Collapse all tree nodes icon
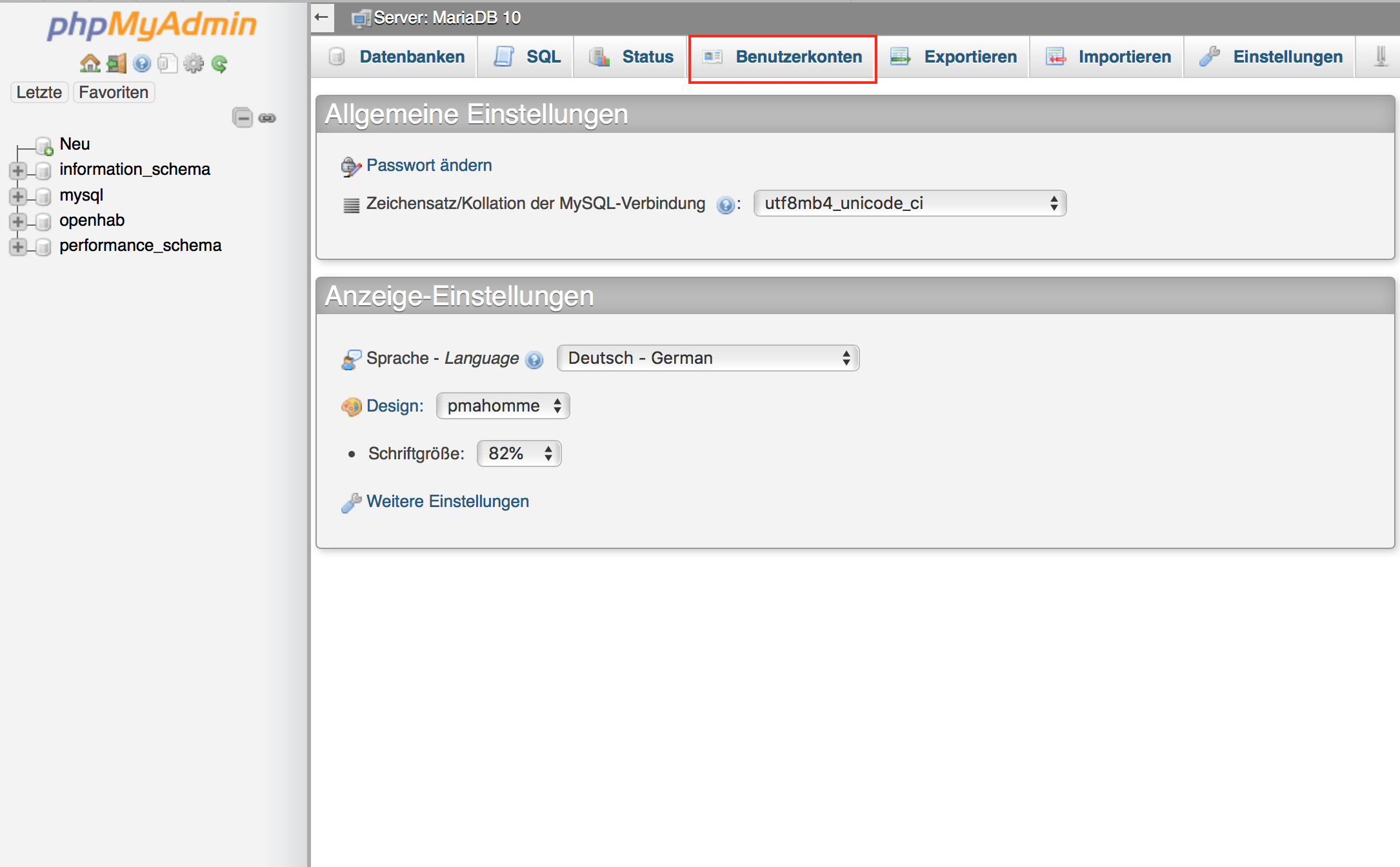Screen dimensions: 1400x867 243,117
